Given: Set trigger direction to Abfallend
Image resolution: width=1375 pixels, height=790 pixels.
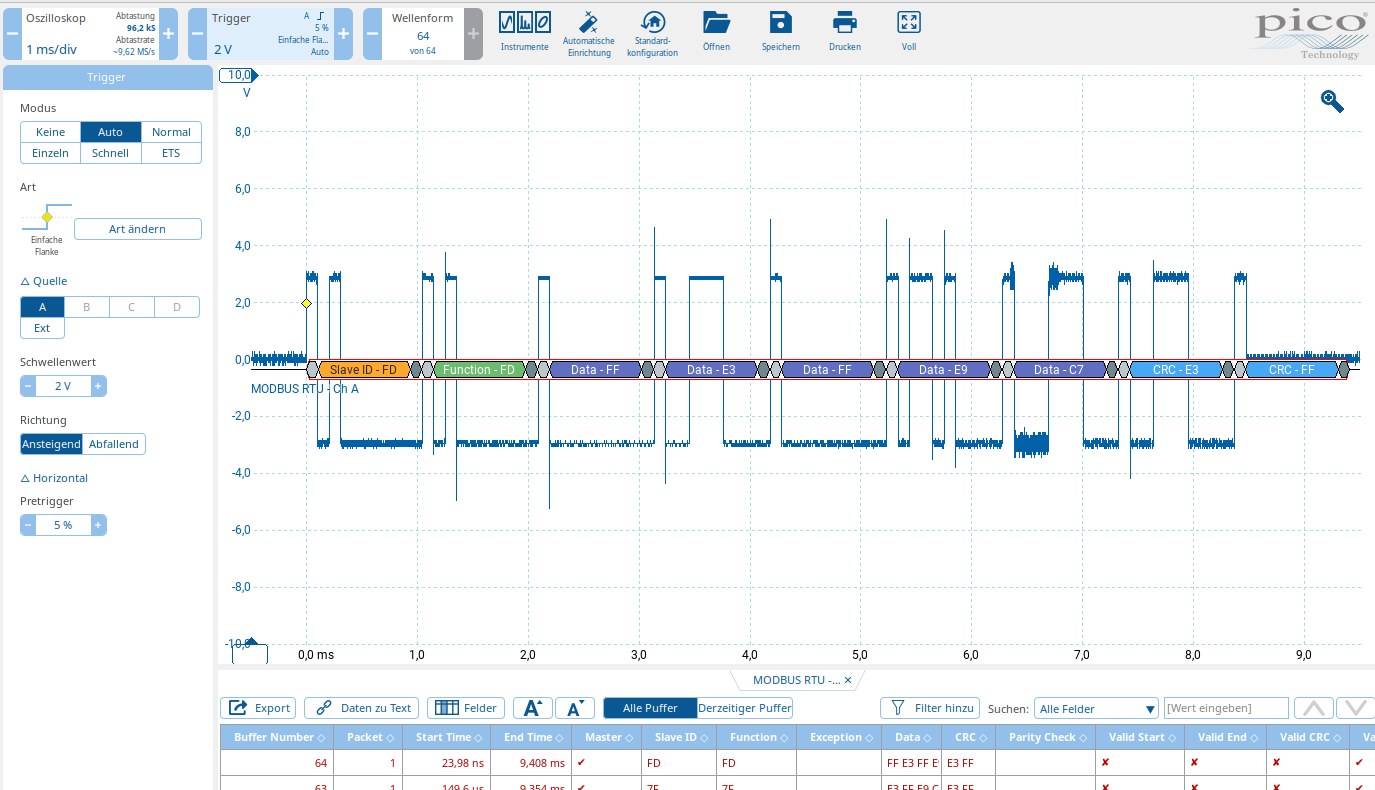Looking at the screenshot, I should coord(115,444).
